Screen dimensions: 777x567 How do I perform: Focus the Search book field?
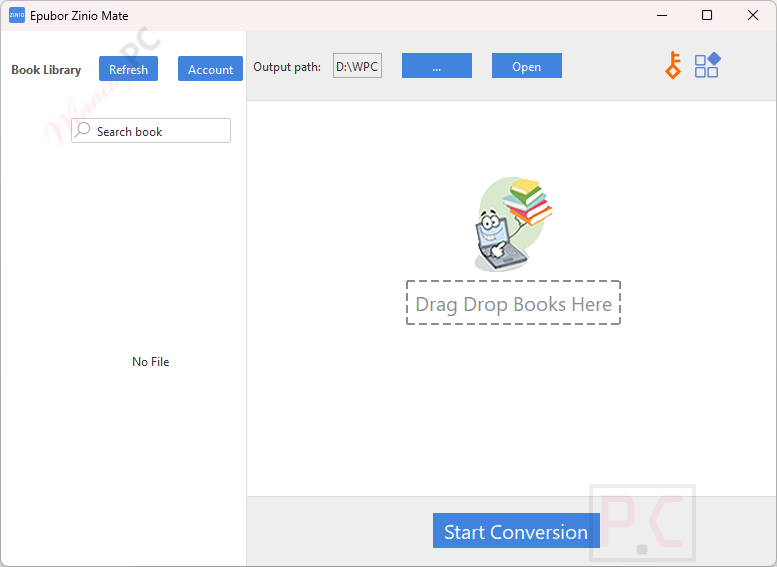tap(151, 130)
